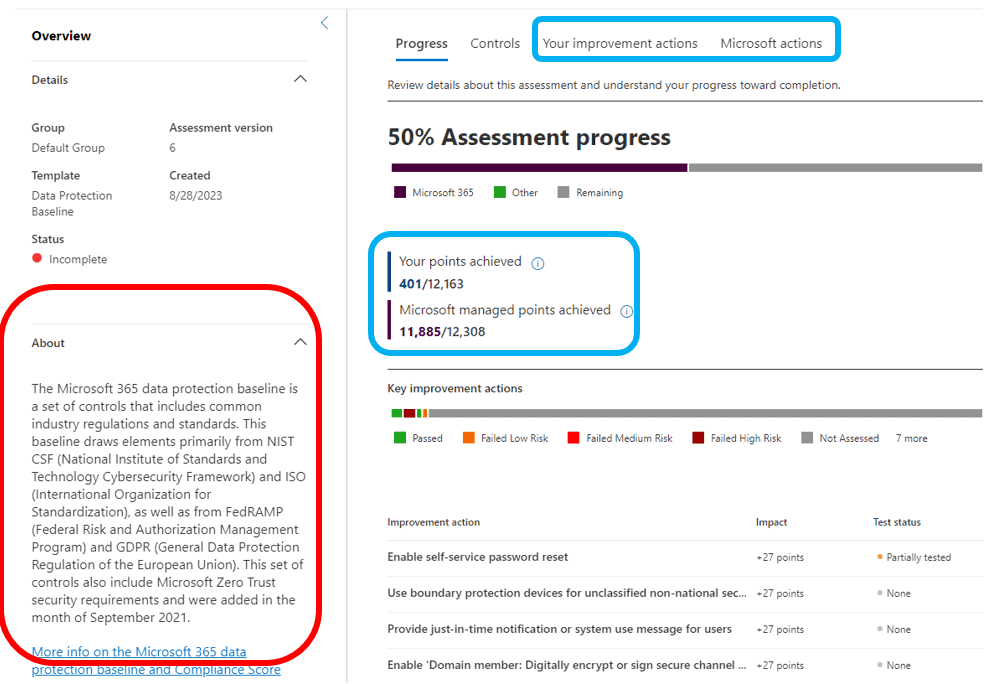Click the Failed High Risk dark red swatch
This screenshot has height=684, width=984.
pyautogui.click(x=698, y=437)
